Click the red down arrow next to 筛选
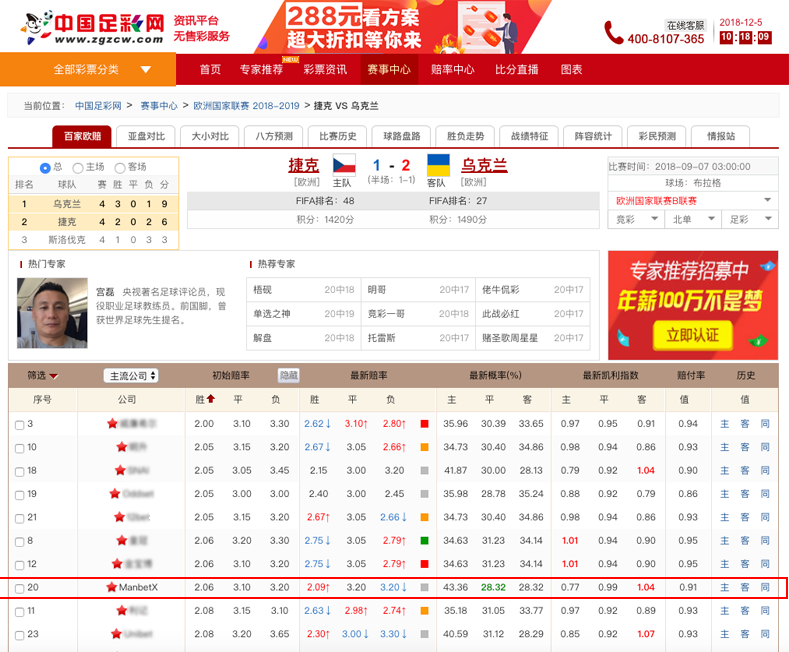Screen dimensions: 789x652 coord(54,376)
